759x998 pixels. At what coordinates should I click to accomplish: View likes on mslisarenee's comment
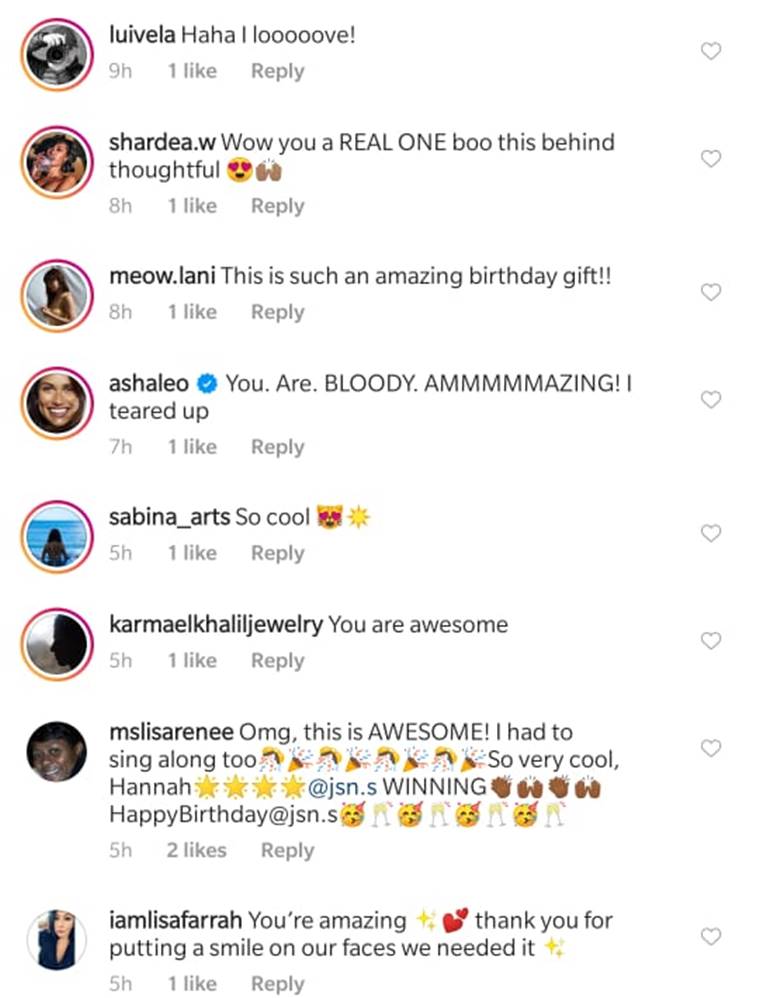[197, 850]
